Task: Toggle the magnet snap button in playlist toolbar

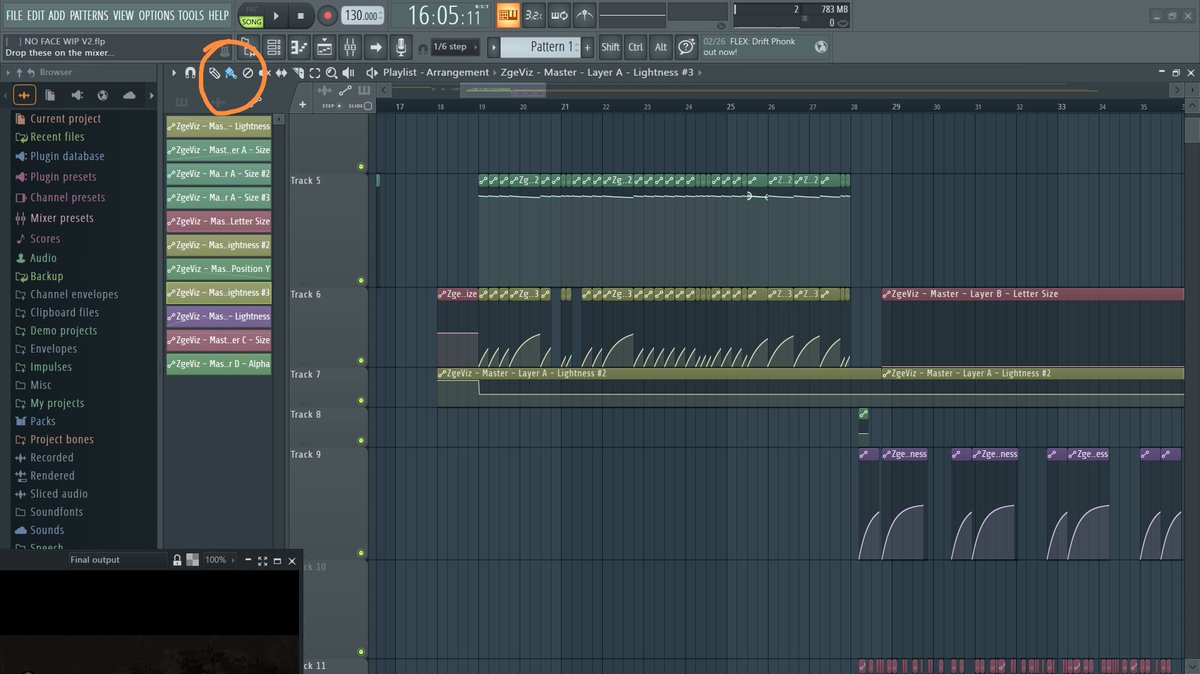Action: [189, 73]
